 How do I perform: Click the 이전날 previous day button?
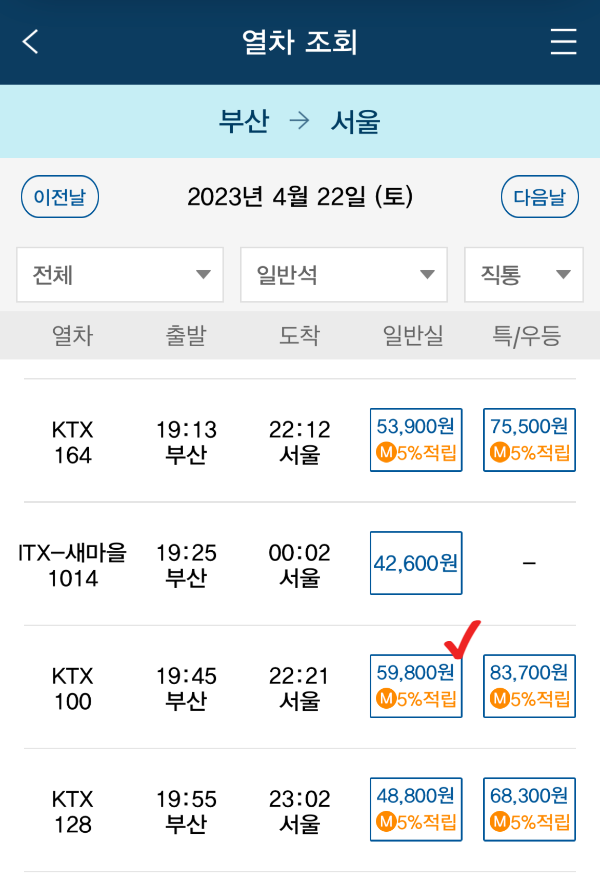click(x=60, y=196)
